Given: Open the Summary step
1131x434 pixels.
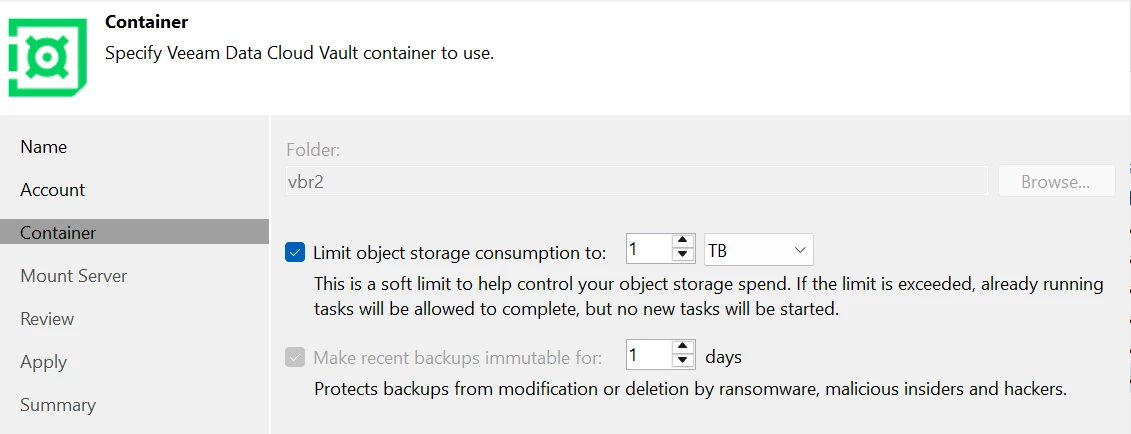Looking at the screenshot, I should point(58,405).
